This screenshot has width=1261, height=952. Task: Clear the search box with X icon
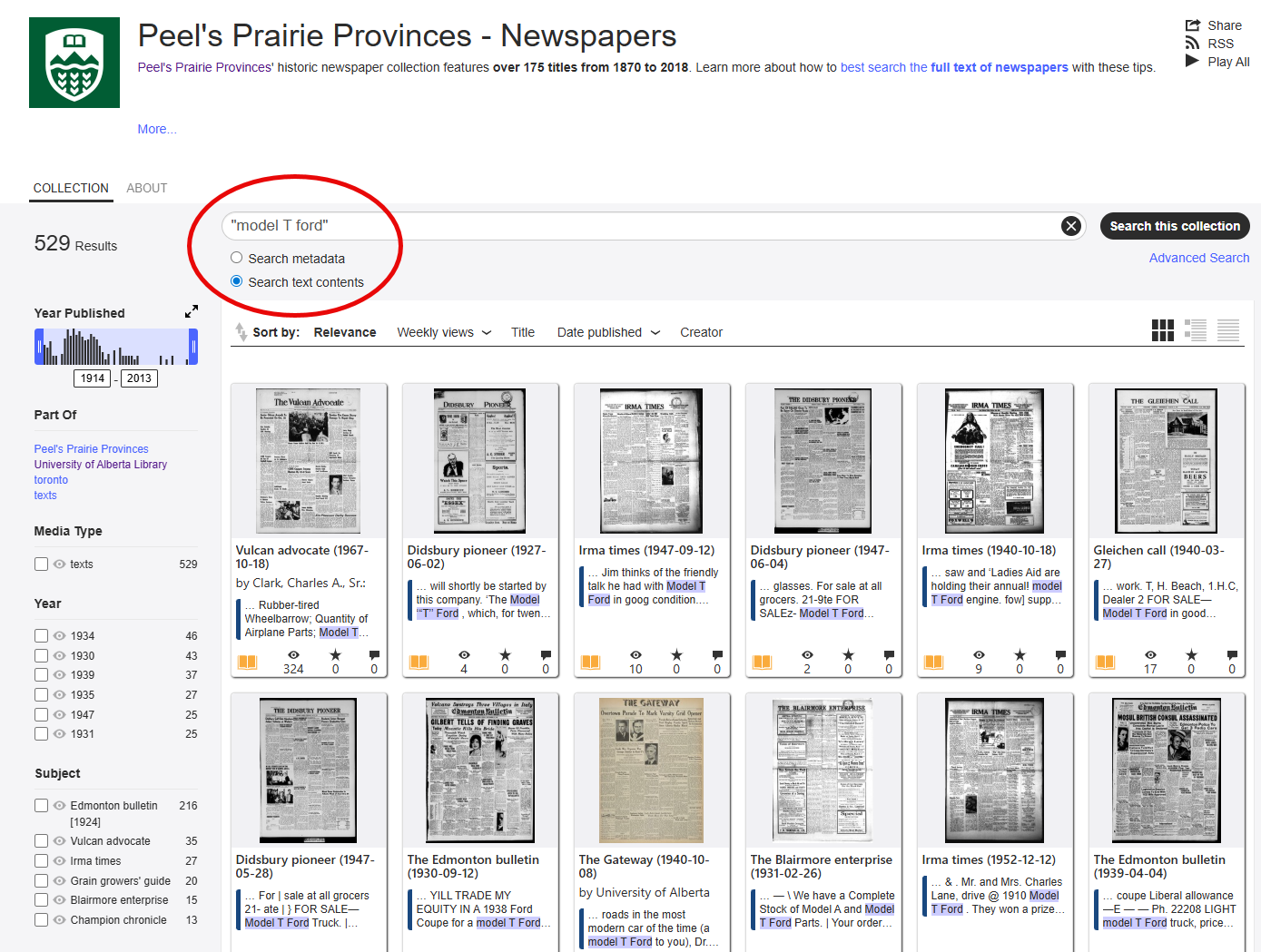coord(1071,226)
